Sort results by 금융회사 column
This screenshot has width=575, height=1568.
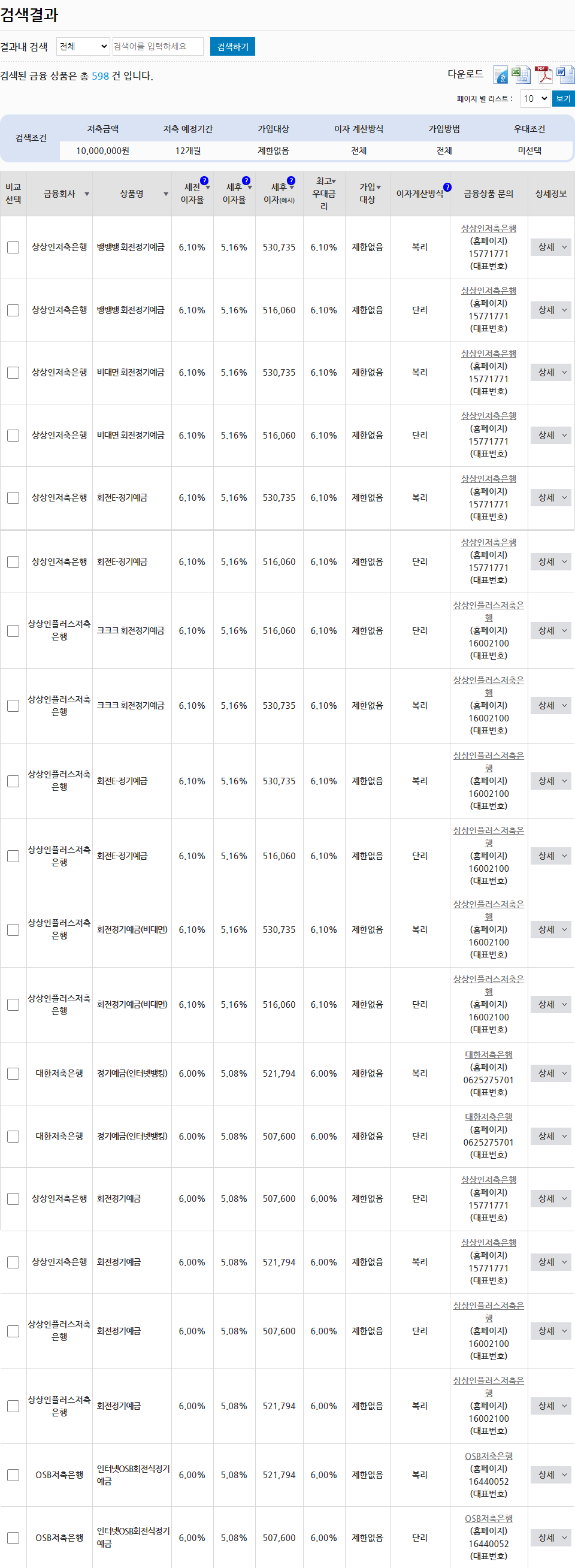pyautogui.click(x=86, y=195)
